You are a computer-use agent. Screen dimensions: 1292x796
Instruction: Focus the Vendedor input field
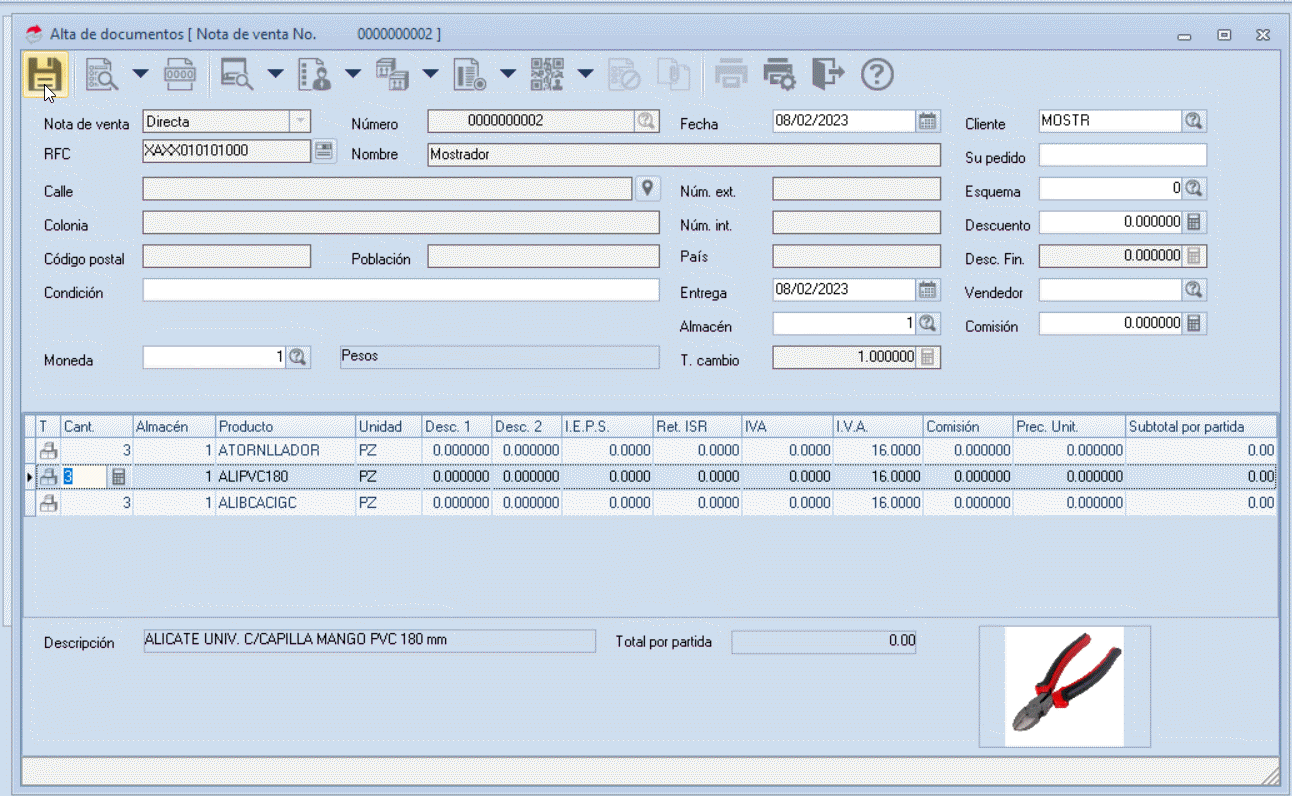[x=1111, y=290]
